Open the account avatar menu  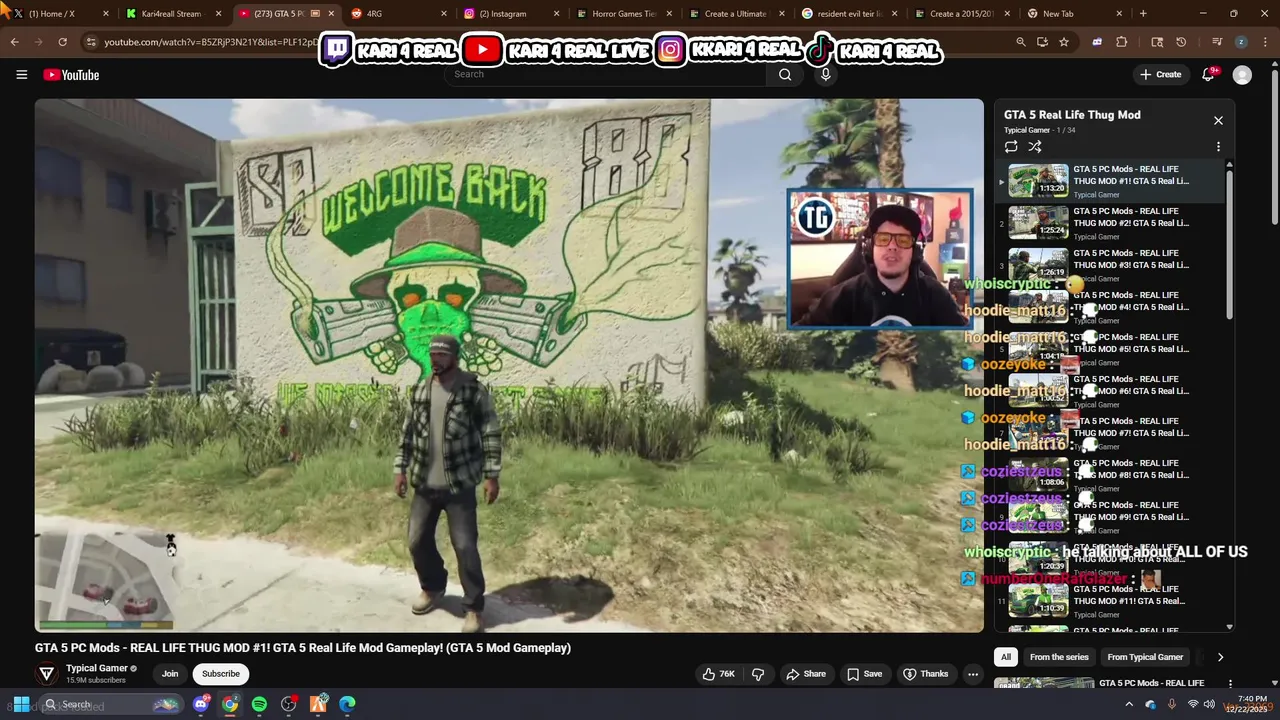click(x=1242, y=75)
